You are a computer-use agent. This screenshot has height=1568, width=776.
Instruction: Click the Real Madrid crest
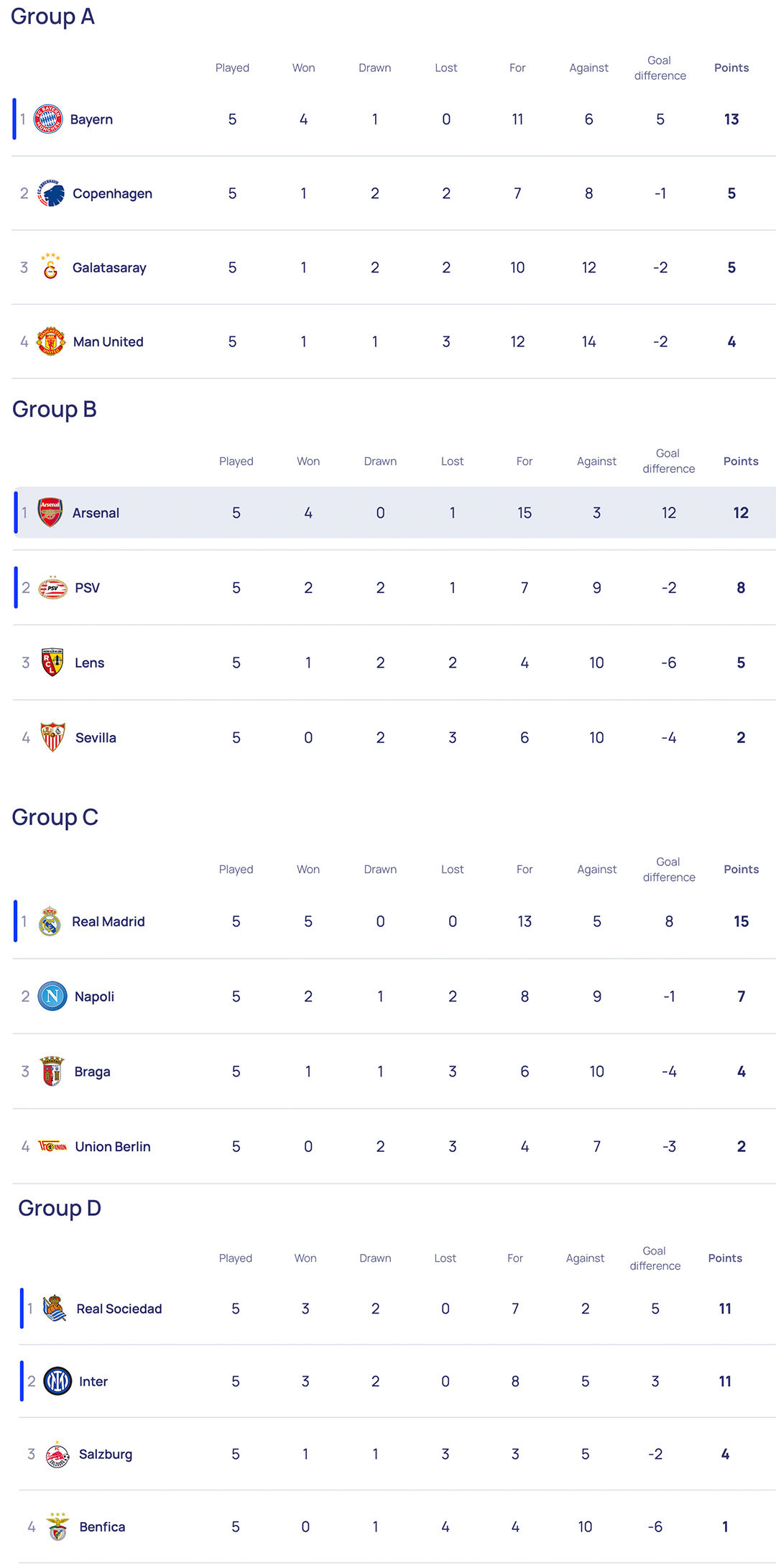click(50, 921)
